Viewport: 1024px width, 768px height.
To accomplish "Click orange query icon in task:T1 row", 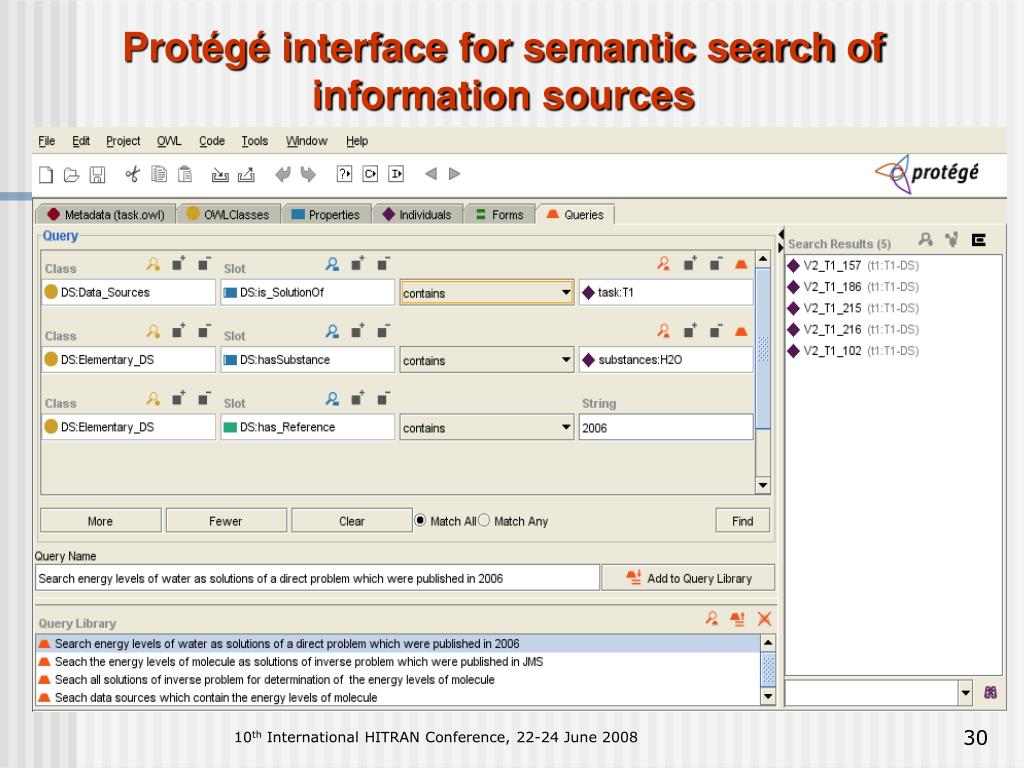I will (741, 264).
